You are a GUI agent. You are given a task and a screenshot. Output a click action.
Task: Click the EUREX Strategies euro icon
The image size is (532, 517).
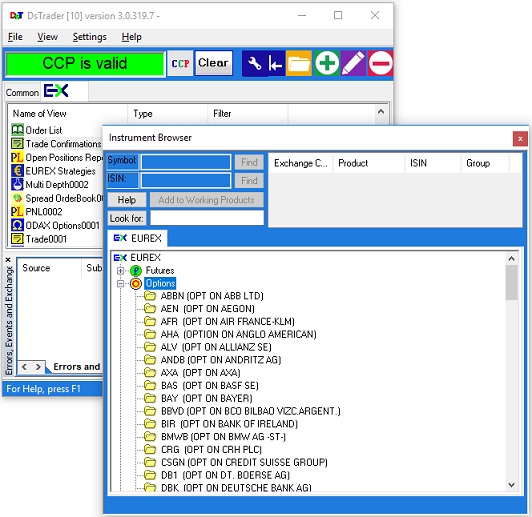(x=17, y=171)
